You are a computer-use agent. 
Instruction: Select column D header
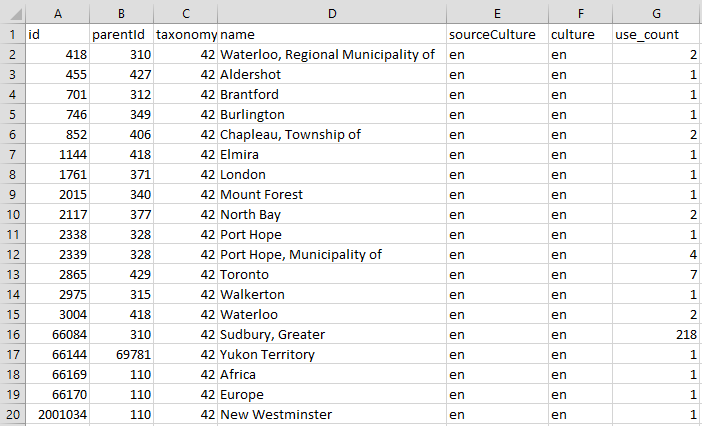(x=331, y=13)
